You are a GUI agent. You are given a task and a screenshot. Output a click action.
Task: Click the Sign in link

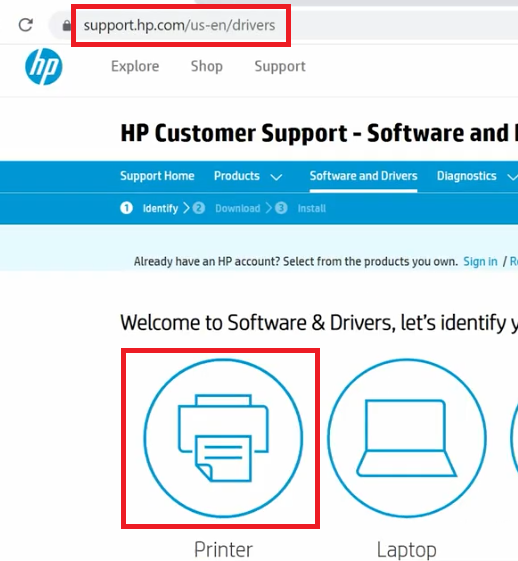coord(480,262)
